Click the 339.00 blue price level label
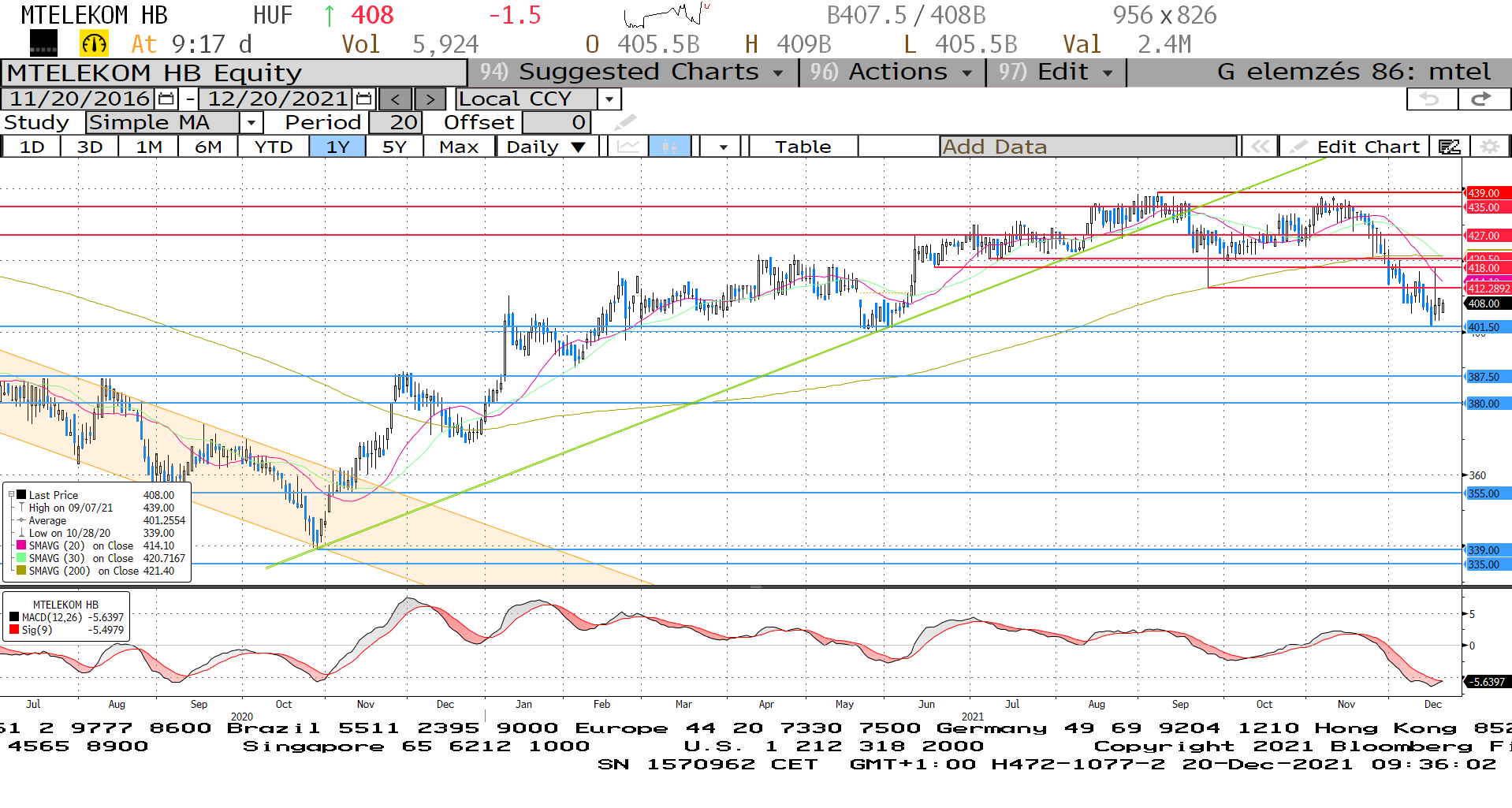Viewport: 1512px width, 808px height. click(1487, 550)
